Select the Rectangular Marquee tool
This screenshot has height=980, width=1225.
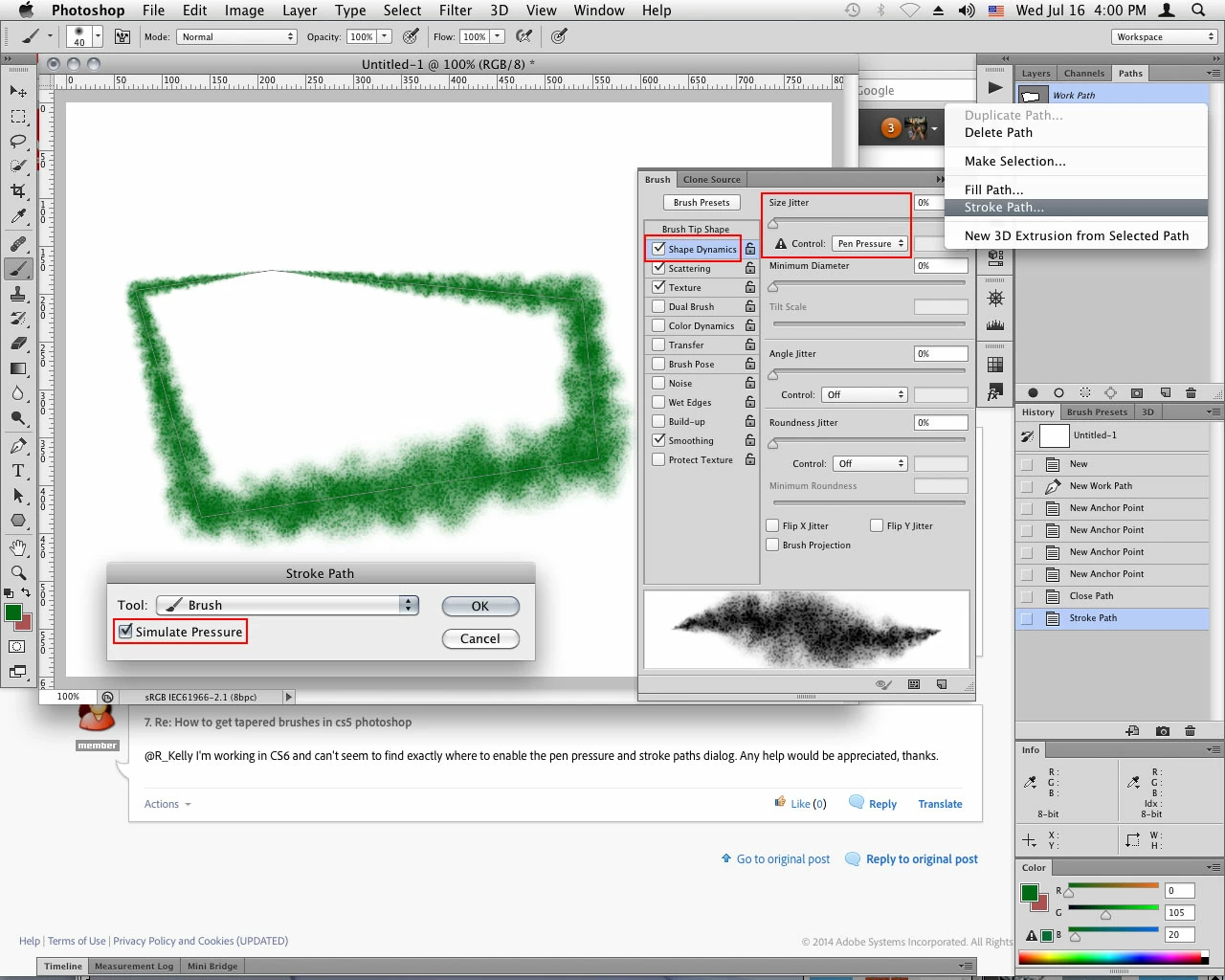tap(18, 116)
